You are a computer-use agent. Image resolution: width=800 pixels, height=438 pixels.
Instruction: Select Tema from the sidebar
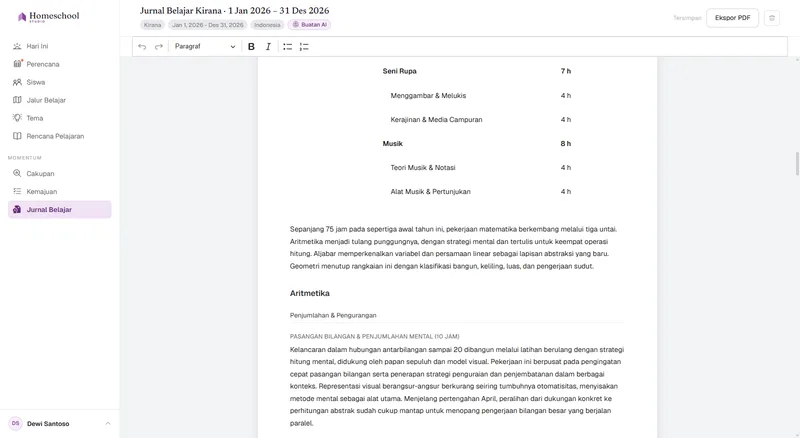59,118
